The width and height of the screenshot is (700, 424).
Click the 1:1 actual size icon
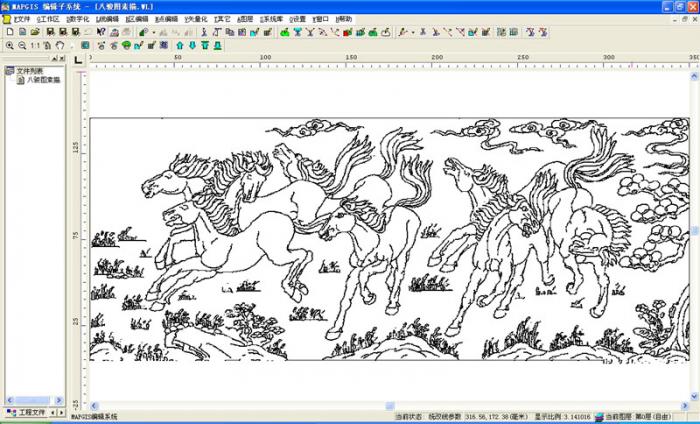pyautogui.click(x=35, y=45)
